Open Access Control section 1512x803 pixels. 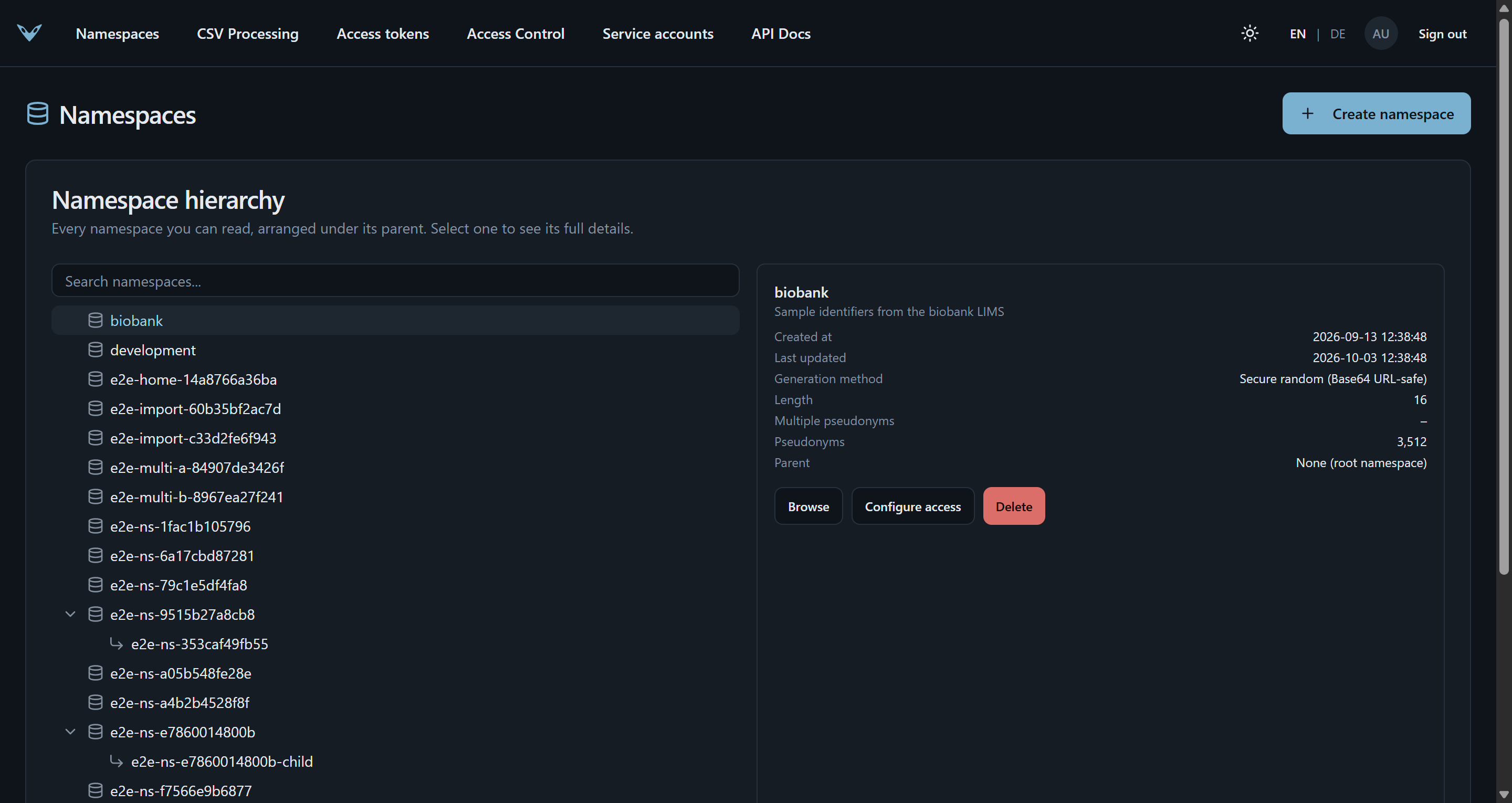point(516,34)
